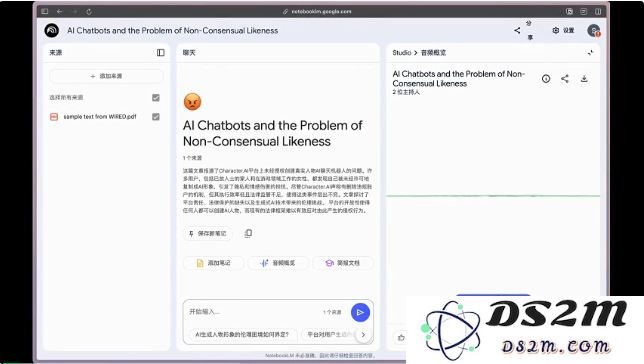Click the Studio breadcrumb link
644x364 pixels.
402,53
